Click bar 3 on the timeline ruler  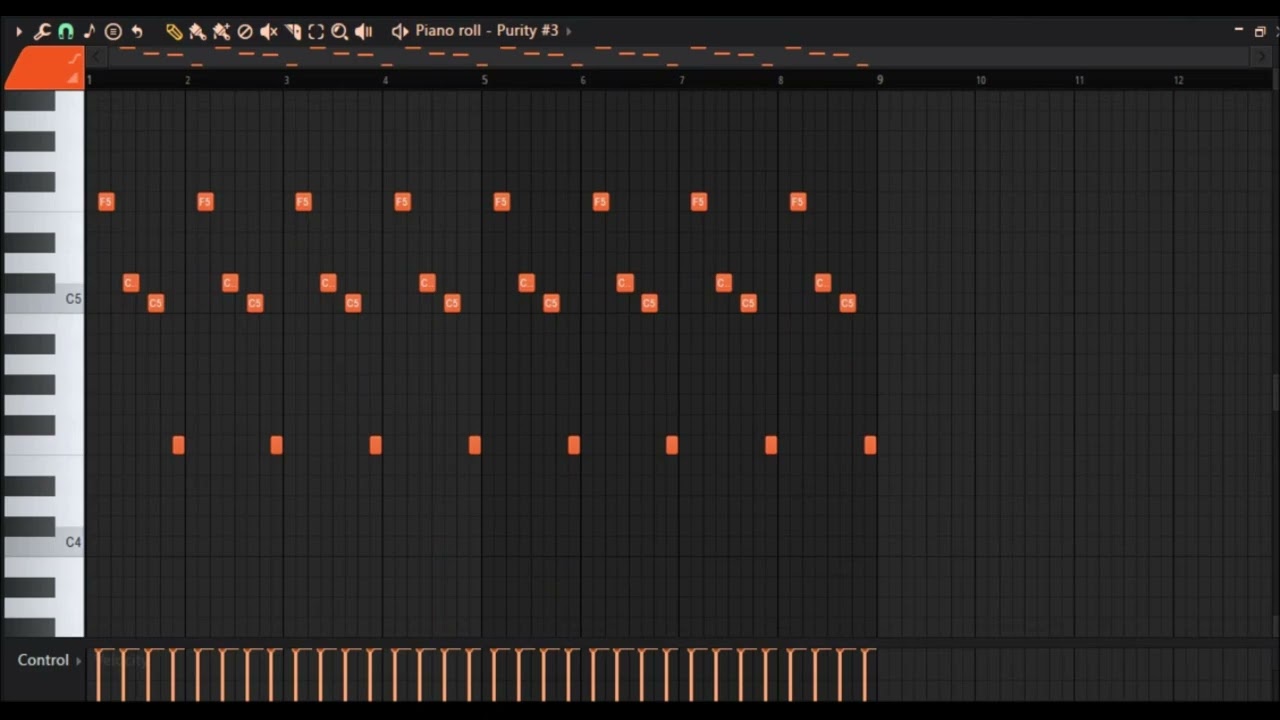tap(287, 80)
